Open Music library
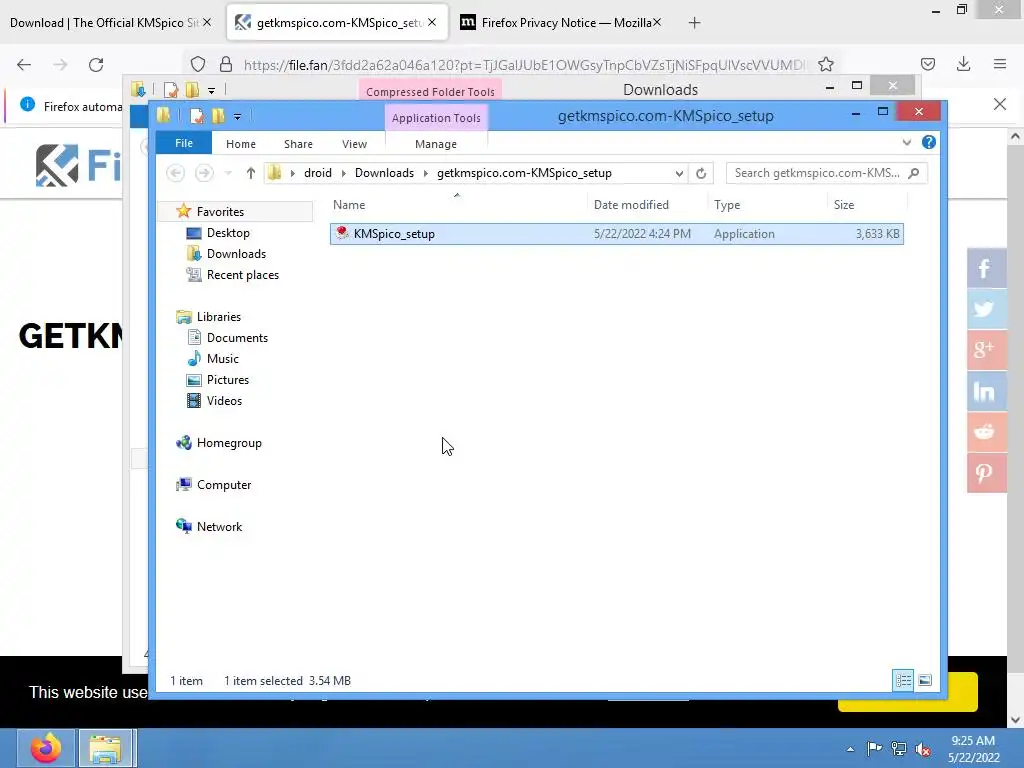The height and width of the screenshot is (768, 1024). pyautogui.click(x=223, y=359)
